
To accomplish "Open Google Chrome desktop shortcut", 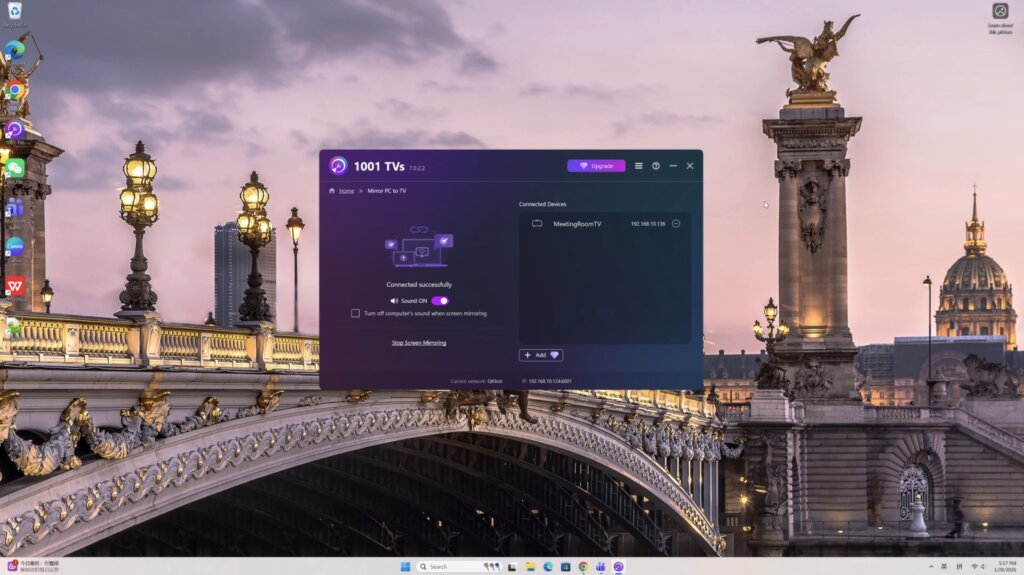I will pos(14,90).
